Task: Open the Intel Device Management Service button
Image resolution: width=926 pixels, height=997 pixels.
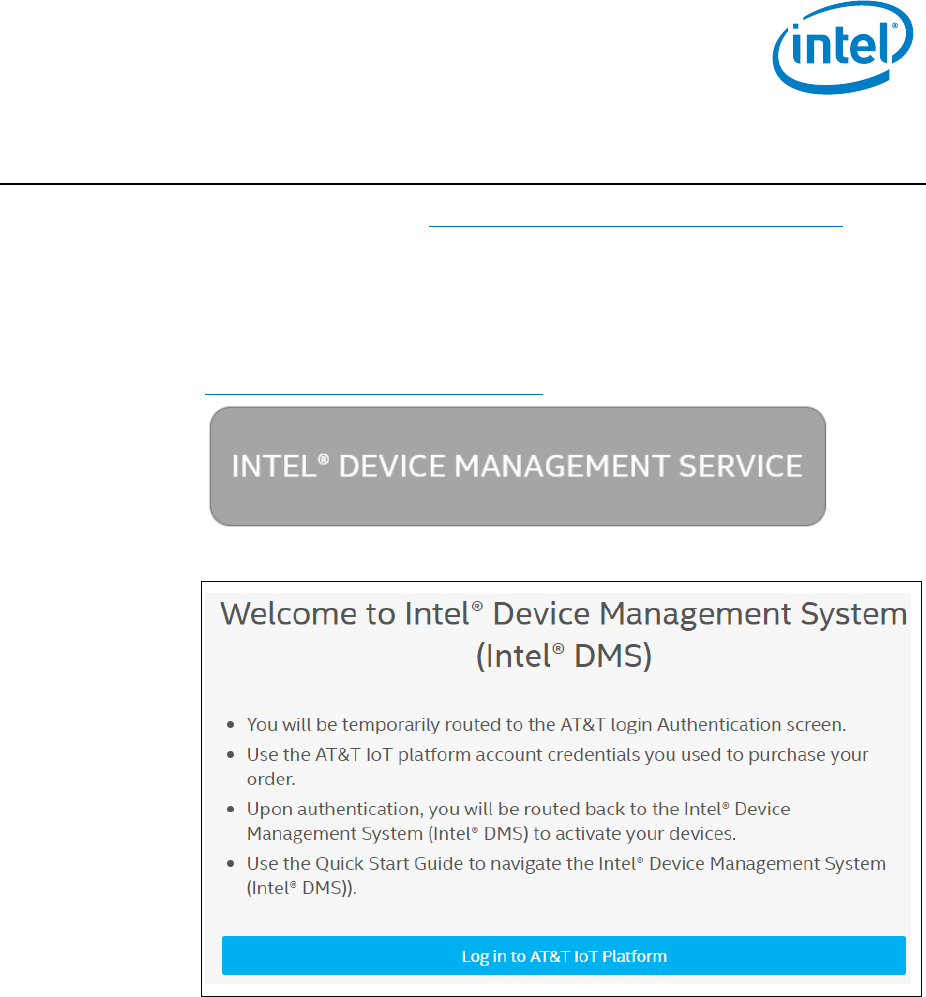Action: [x=518, y=466]
